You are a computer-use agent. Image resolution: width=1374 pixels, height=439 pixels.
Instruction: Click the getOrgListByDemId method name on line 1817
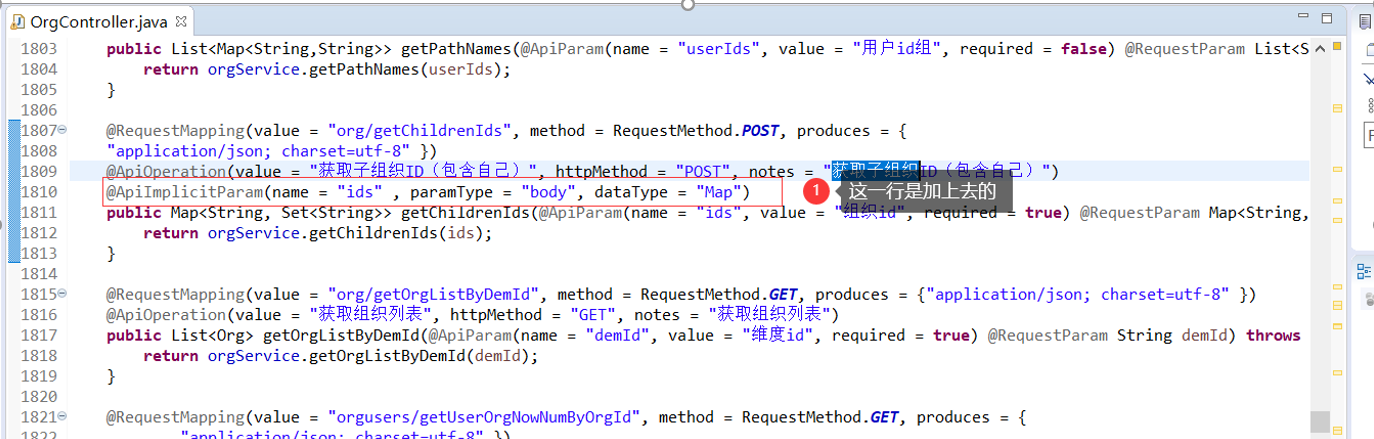(x=341, y=335)
